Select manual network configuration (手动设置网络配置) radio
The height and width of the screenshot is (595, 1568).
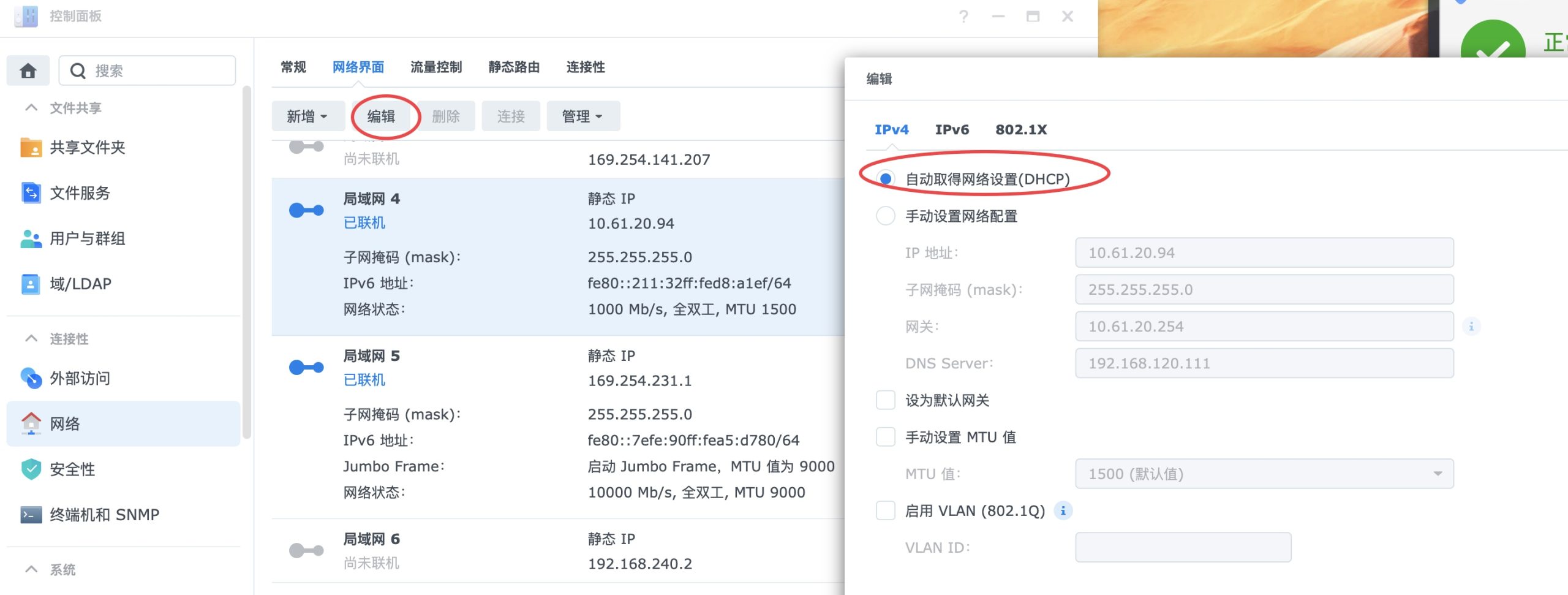[x=886, y=216]
